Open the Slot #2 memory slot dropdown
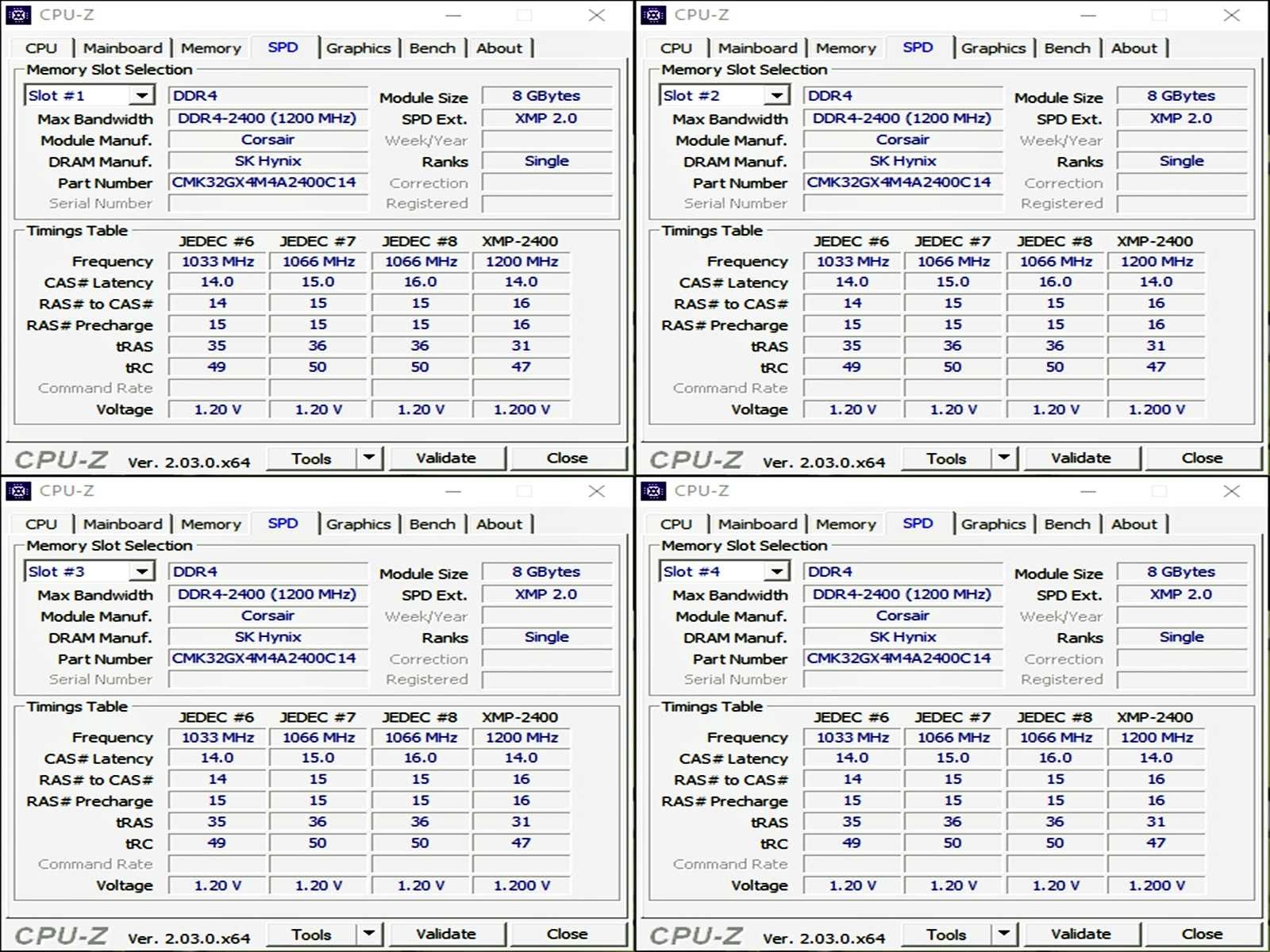This screenshot has height=952, width=1270. [x=776, y=96]
